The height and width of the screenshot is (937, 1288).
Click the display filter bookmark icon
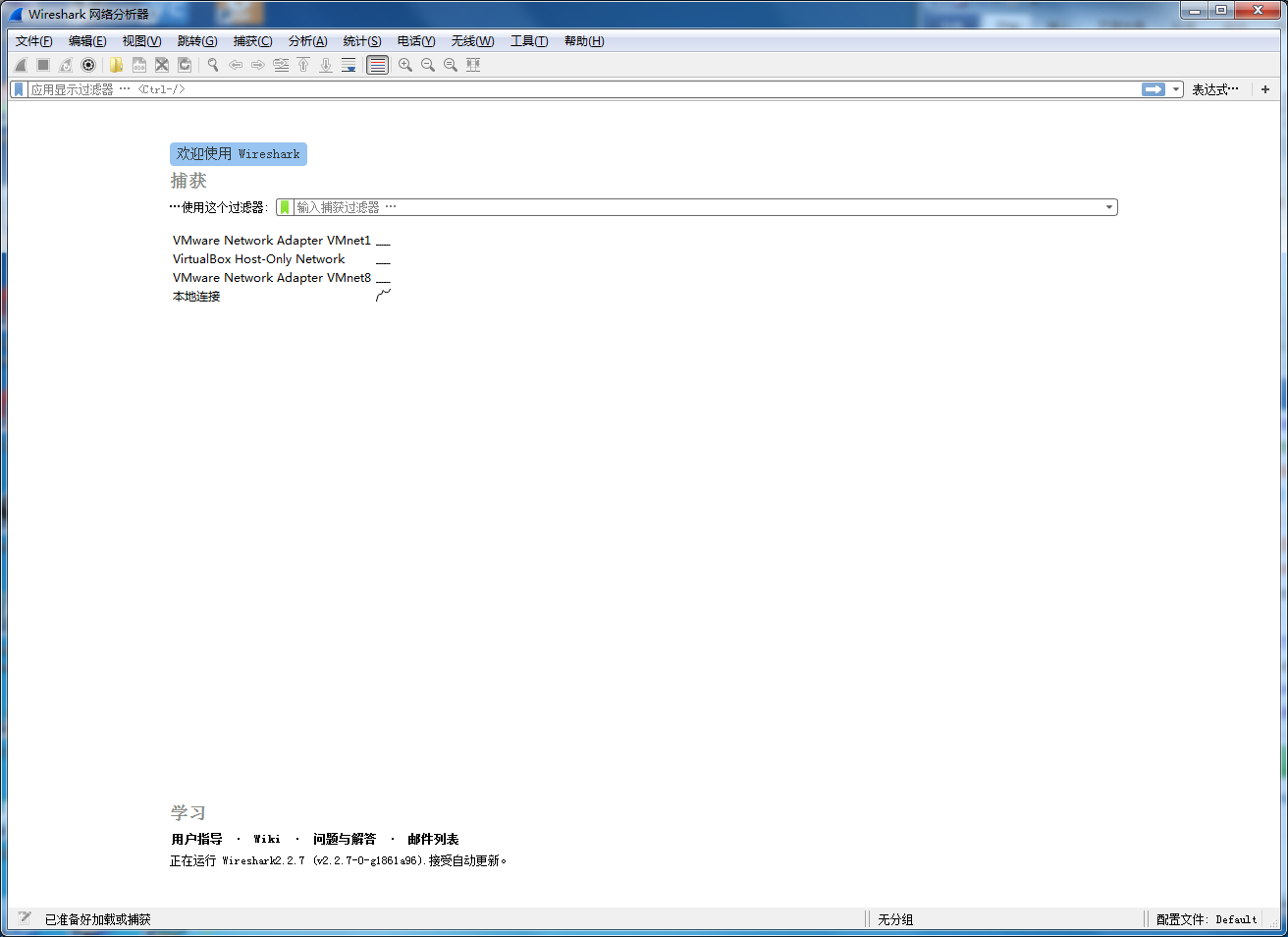[19, 89]
